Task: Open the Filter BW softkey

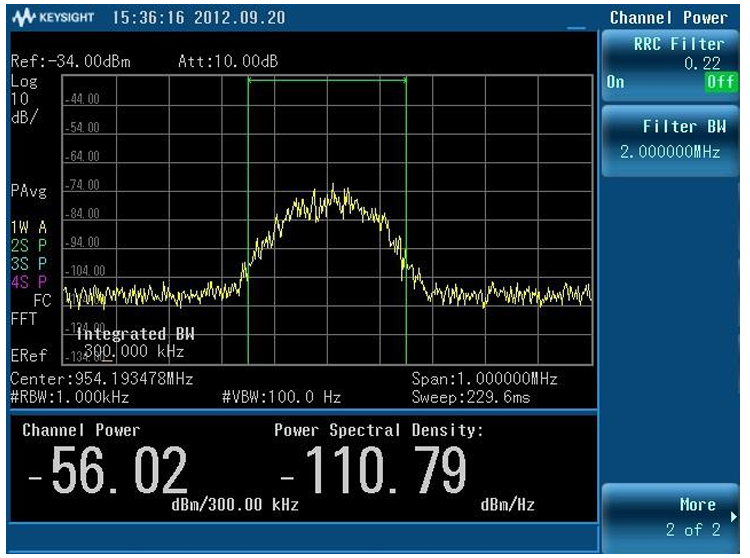Action: pyautogui.click(x=671, y=141)
